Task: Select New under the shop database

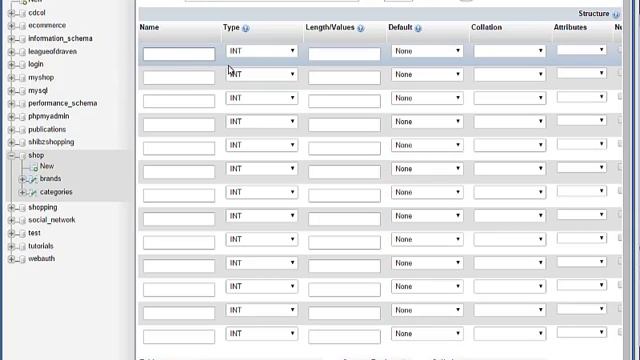Action: (x=47, y=166)
